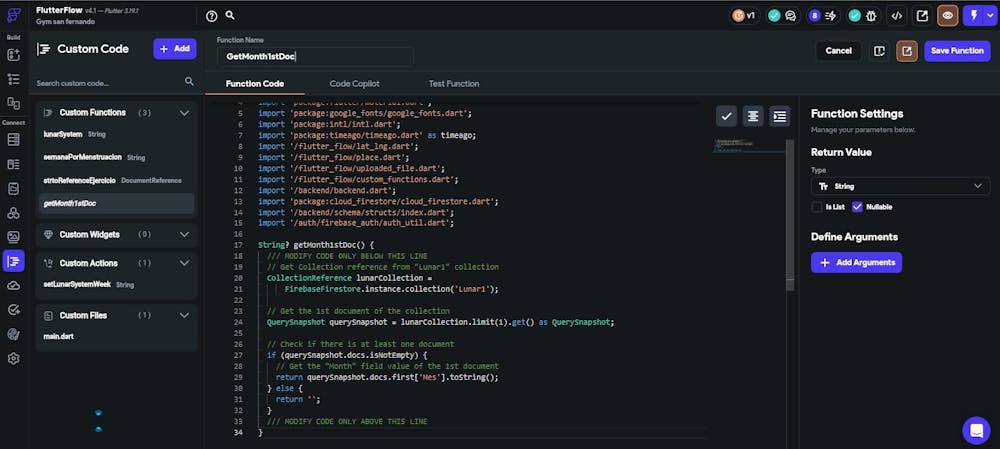1000x449 pixels.
Task: Open the help question mark icon
Action: [x=211, y=16]
